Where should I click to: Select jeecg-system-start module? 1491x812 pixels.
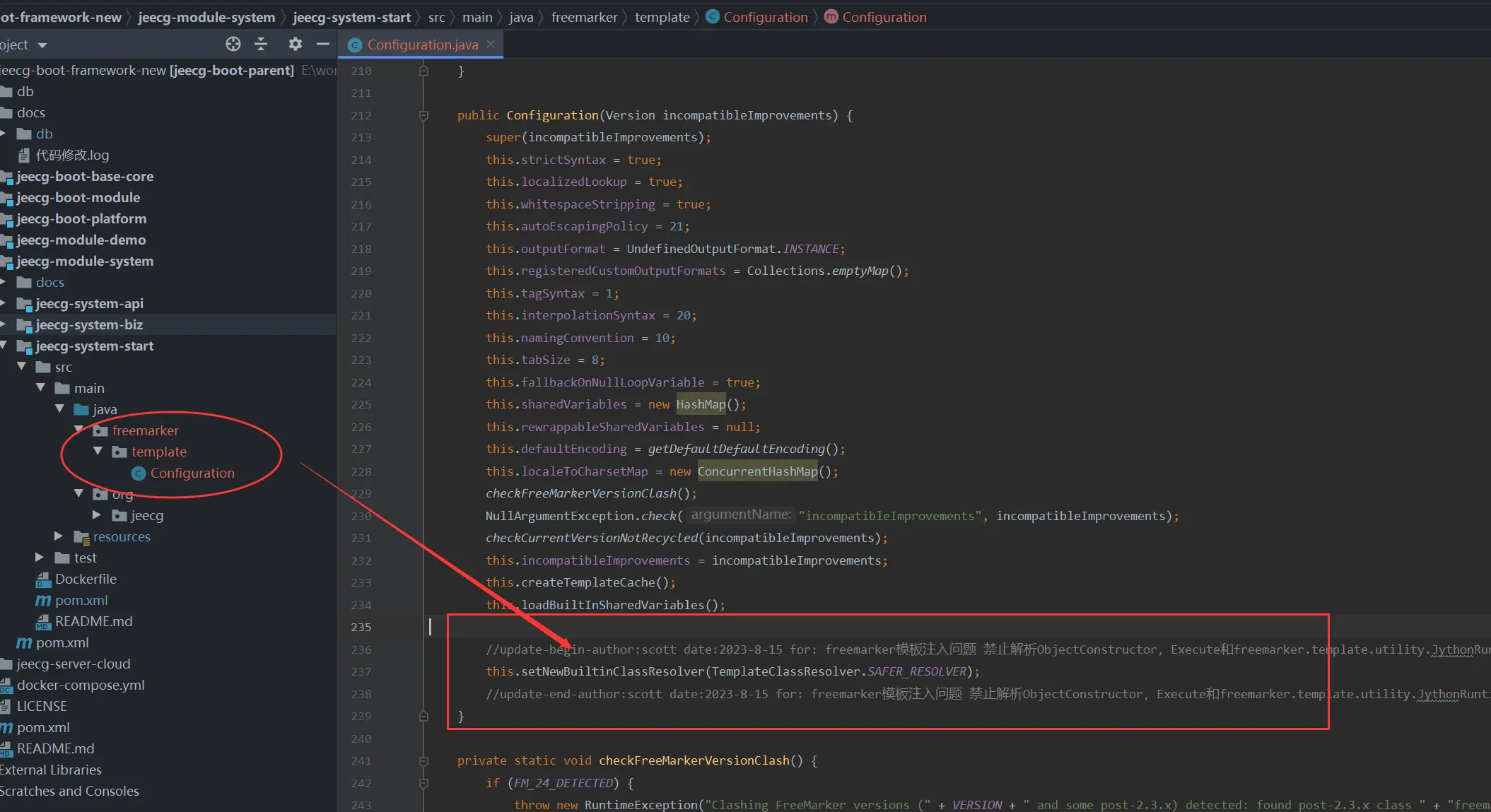point(95,345)
